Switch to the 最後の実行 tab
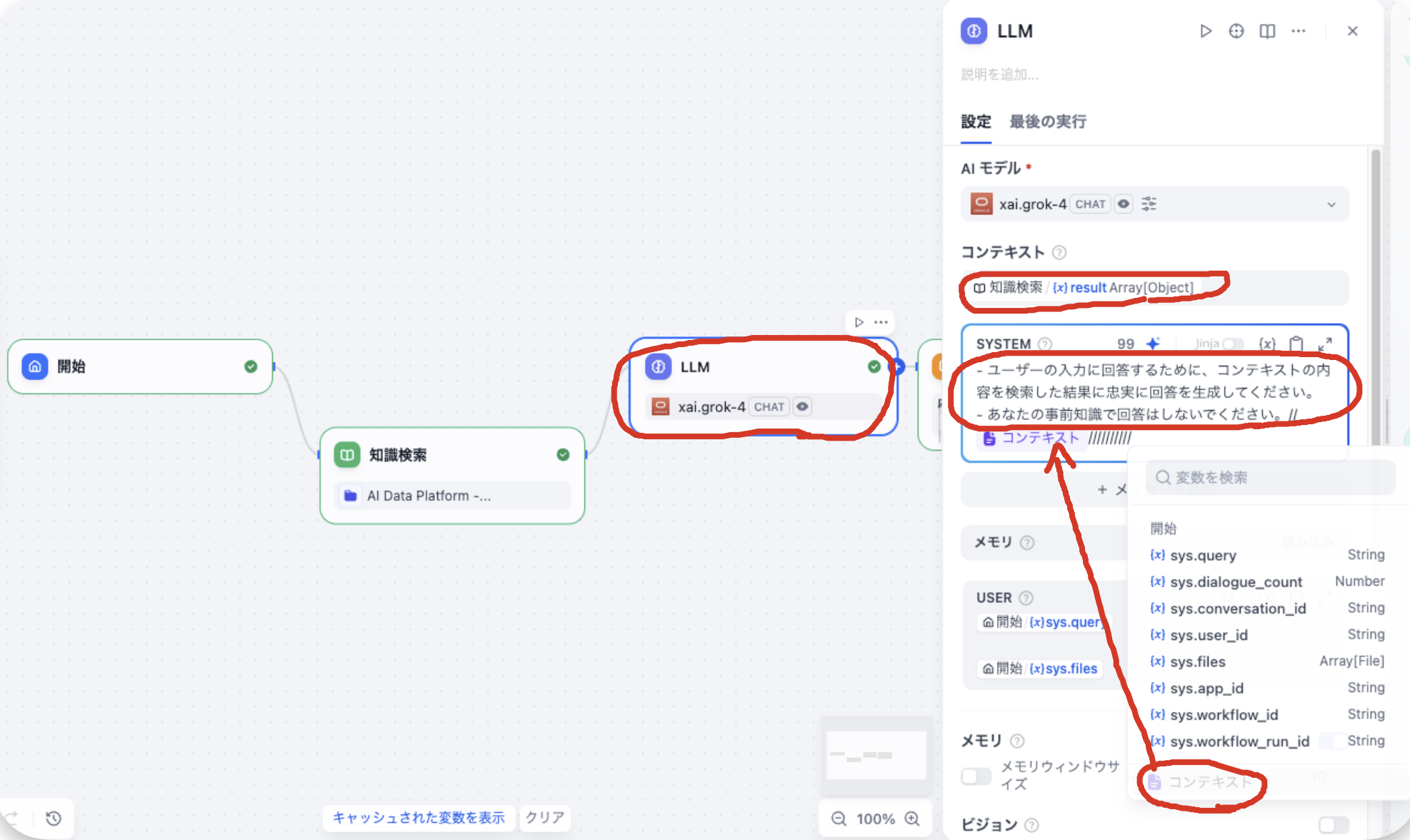 coord(1047,121)
